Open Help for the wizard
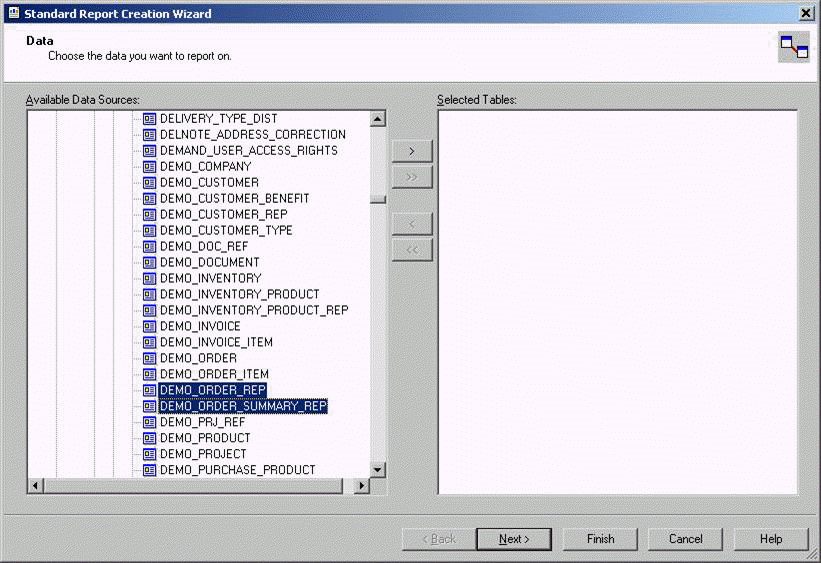 (x=770, y=539)
